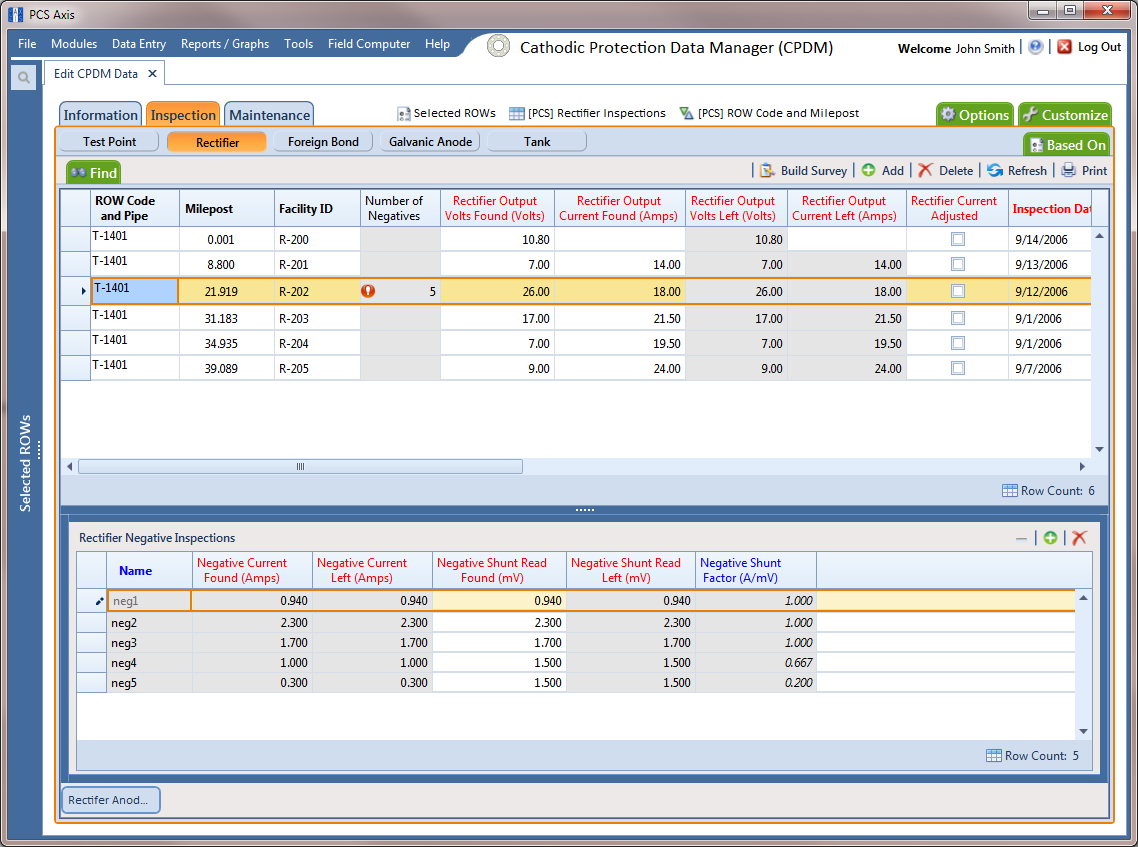Select the Test Point button
Screen dimensions: 1138x847
(109, 142)
